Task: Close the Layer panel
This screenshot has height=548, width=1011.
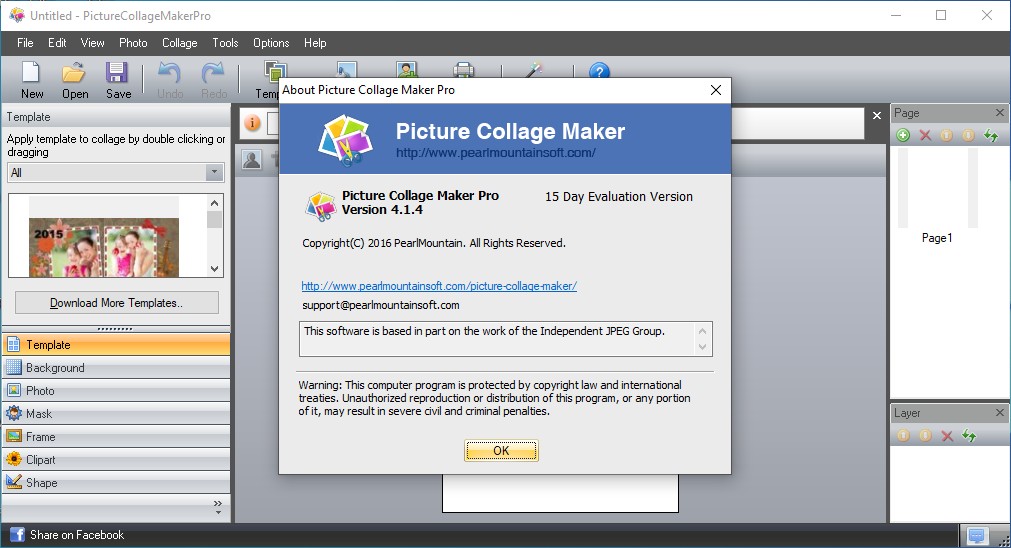Action: (999, 413)
